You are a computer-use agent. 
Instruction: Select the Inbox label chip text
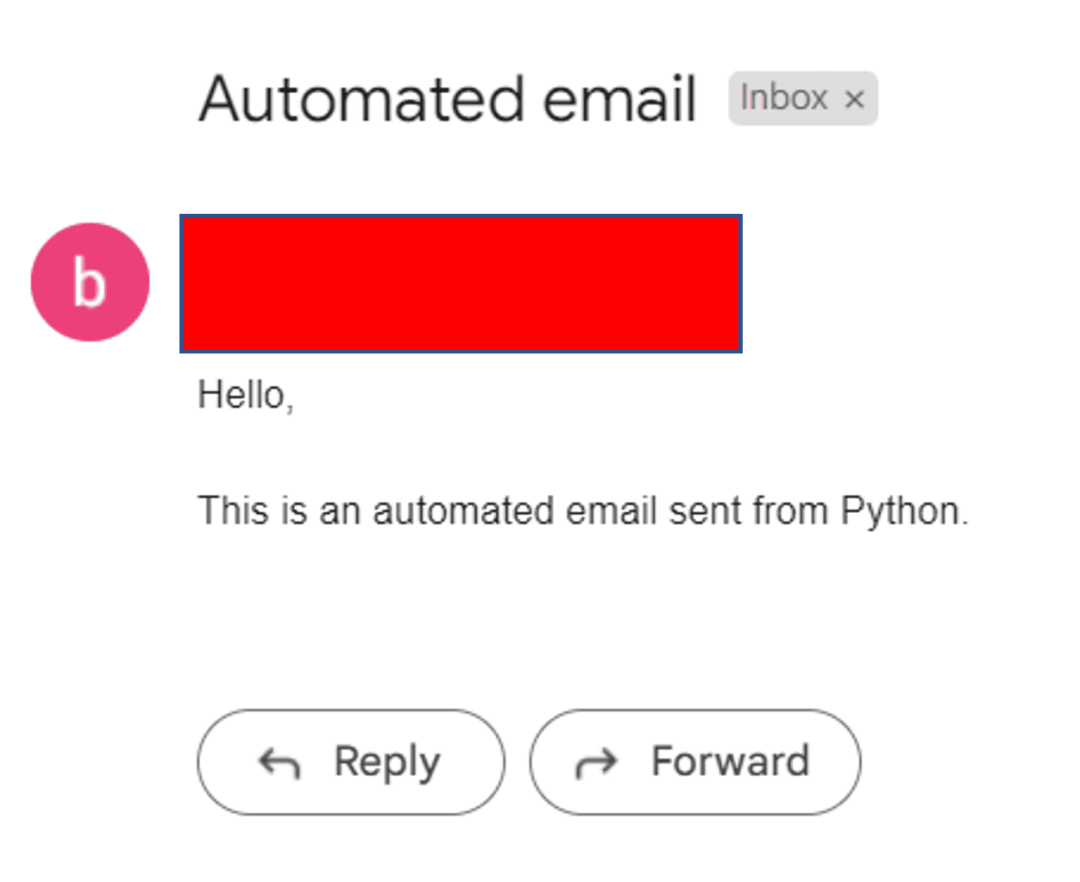pos(784,98)
